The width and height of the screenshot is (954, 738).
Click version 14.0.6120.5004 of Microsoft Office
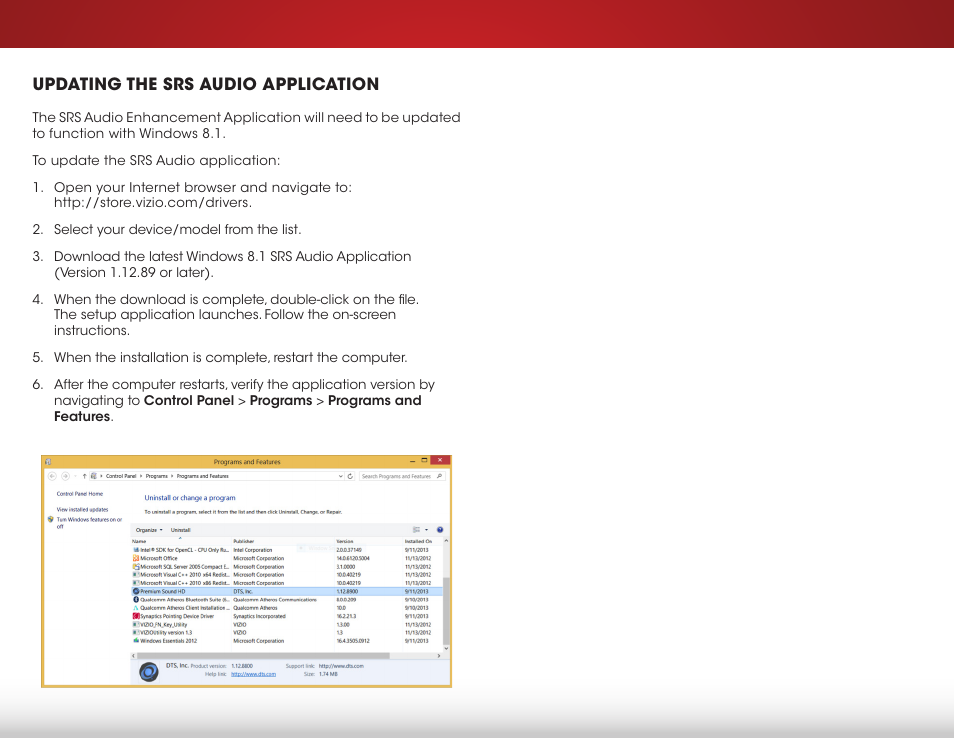click(353, 559)
